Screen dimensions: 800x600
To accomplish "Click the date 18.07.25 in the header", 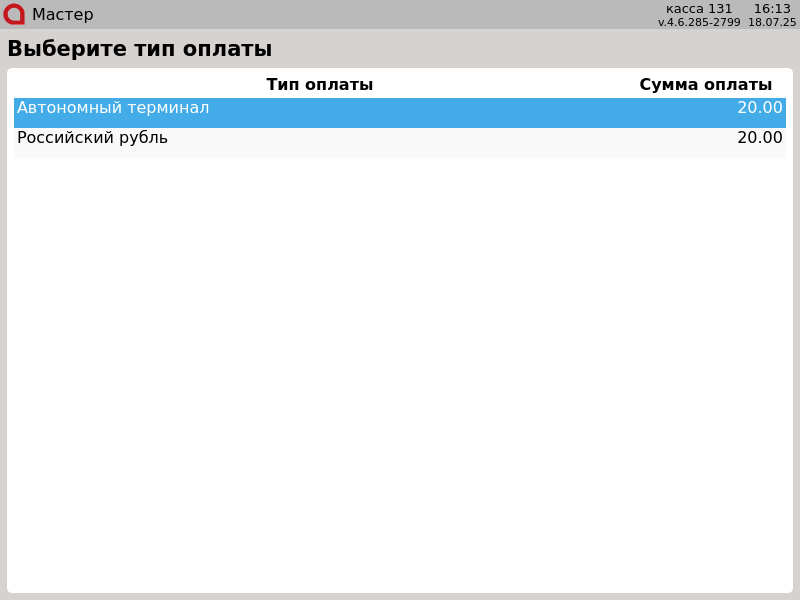I will [x=772, y=22].
